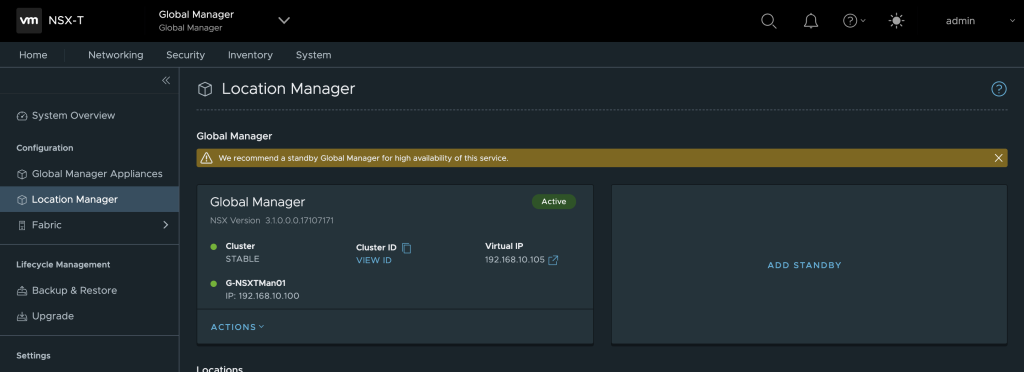Click the Fabric icon in the sidebar

click(22, 225)
